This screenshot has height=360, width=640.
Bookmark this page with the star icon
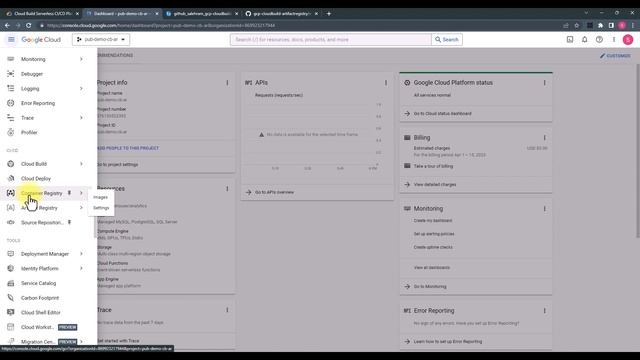[x=576, y=25]
